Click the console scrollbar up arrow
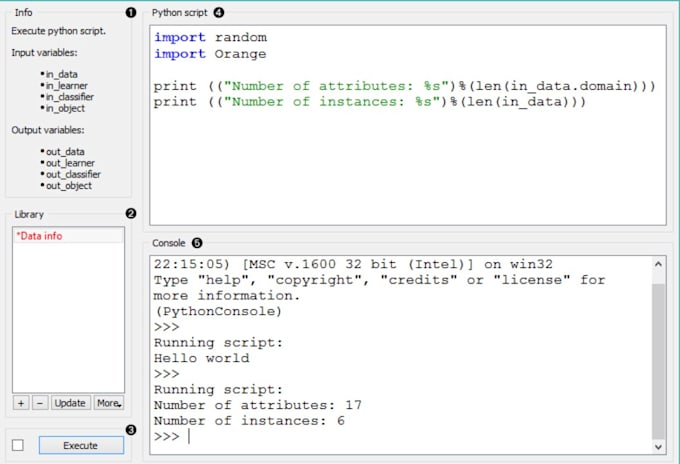The image size is (680, 464). pyautogui.click(x=658, y=264)
